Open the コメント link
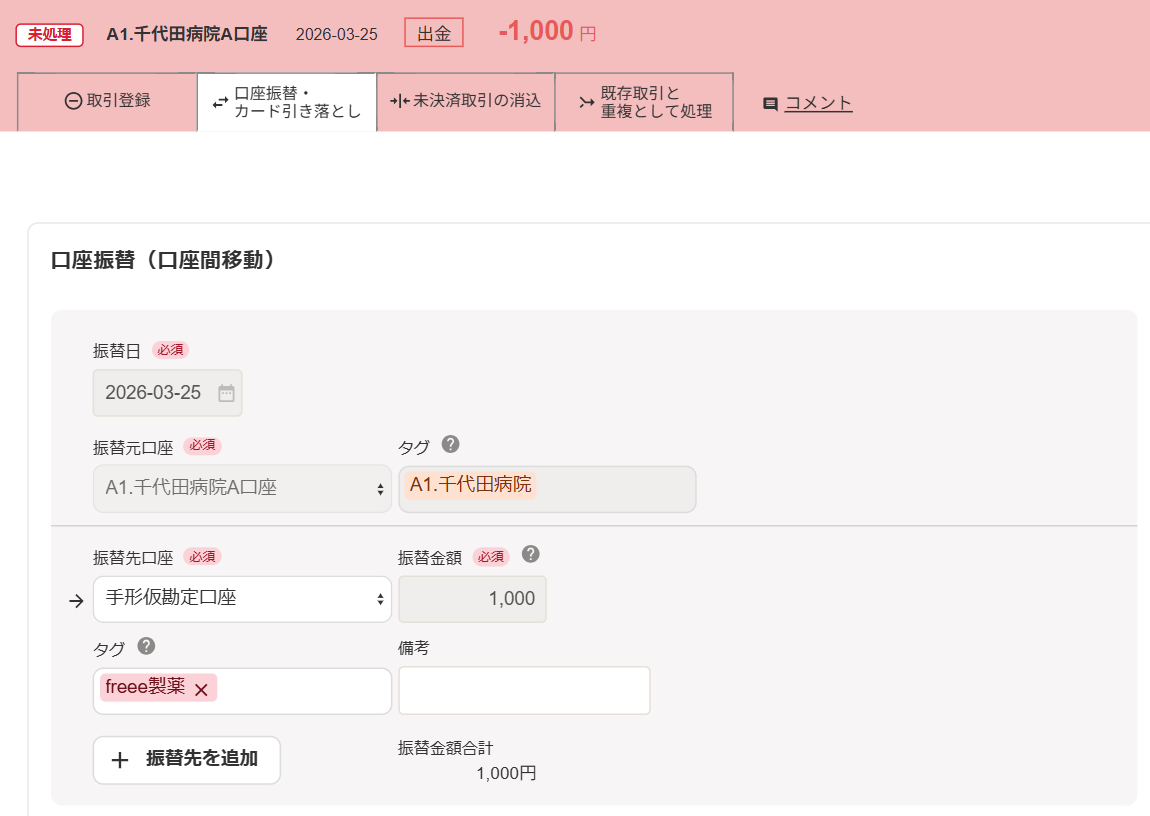The image size is (1150, 816). click(818, 103)
